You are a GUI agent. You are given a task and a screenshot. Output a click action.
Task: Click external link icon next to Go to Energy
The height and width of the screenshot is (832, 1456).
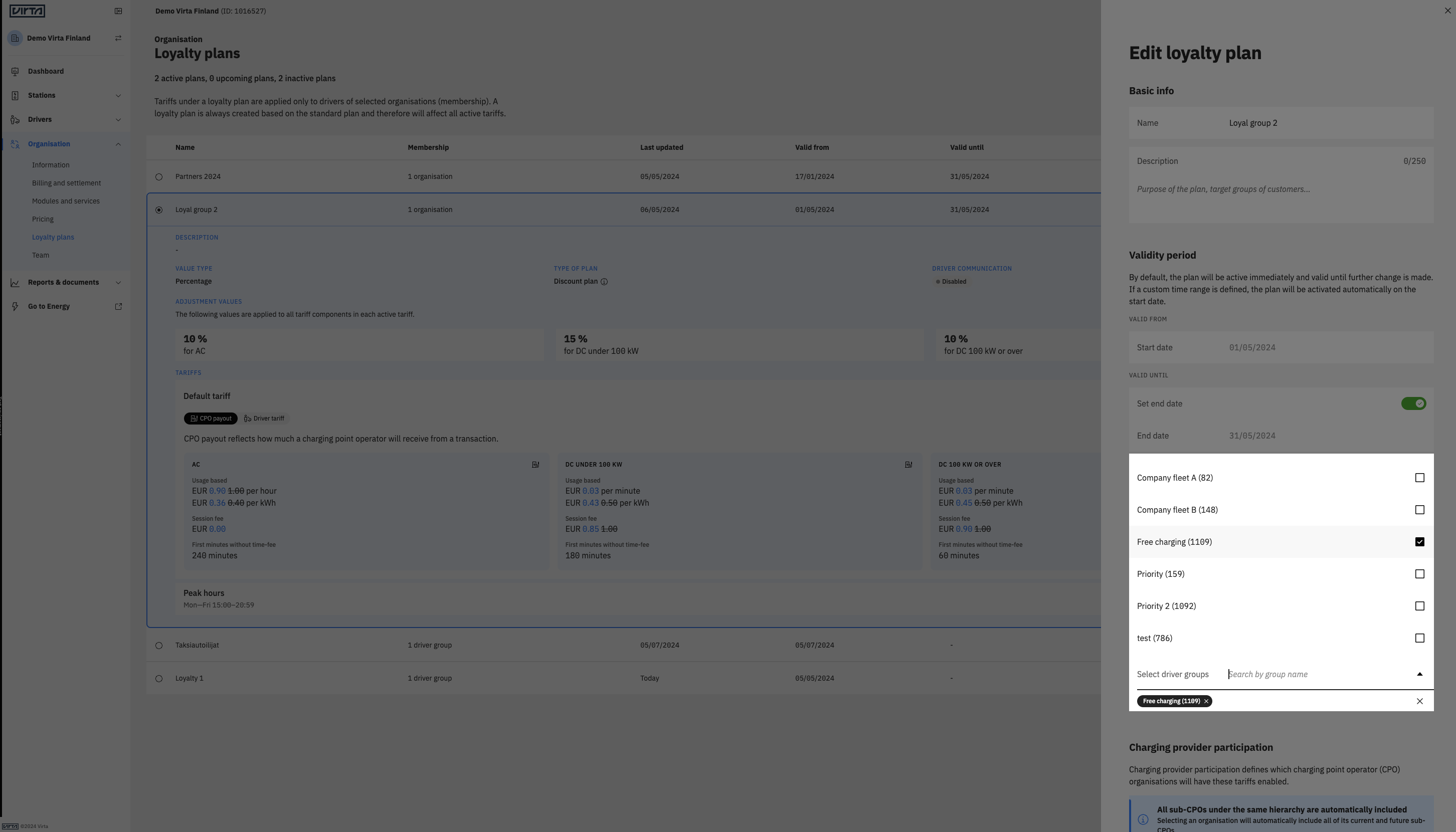pyautogui.click(x=118, y=306)
